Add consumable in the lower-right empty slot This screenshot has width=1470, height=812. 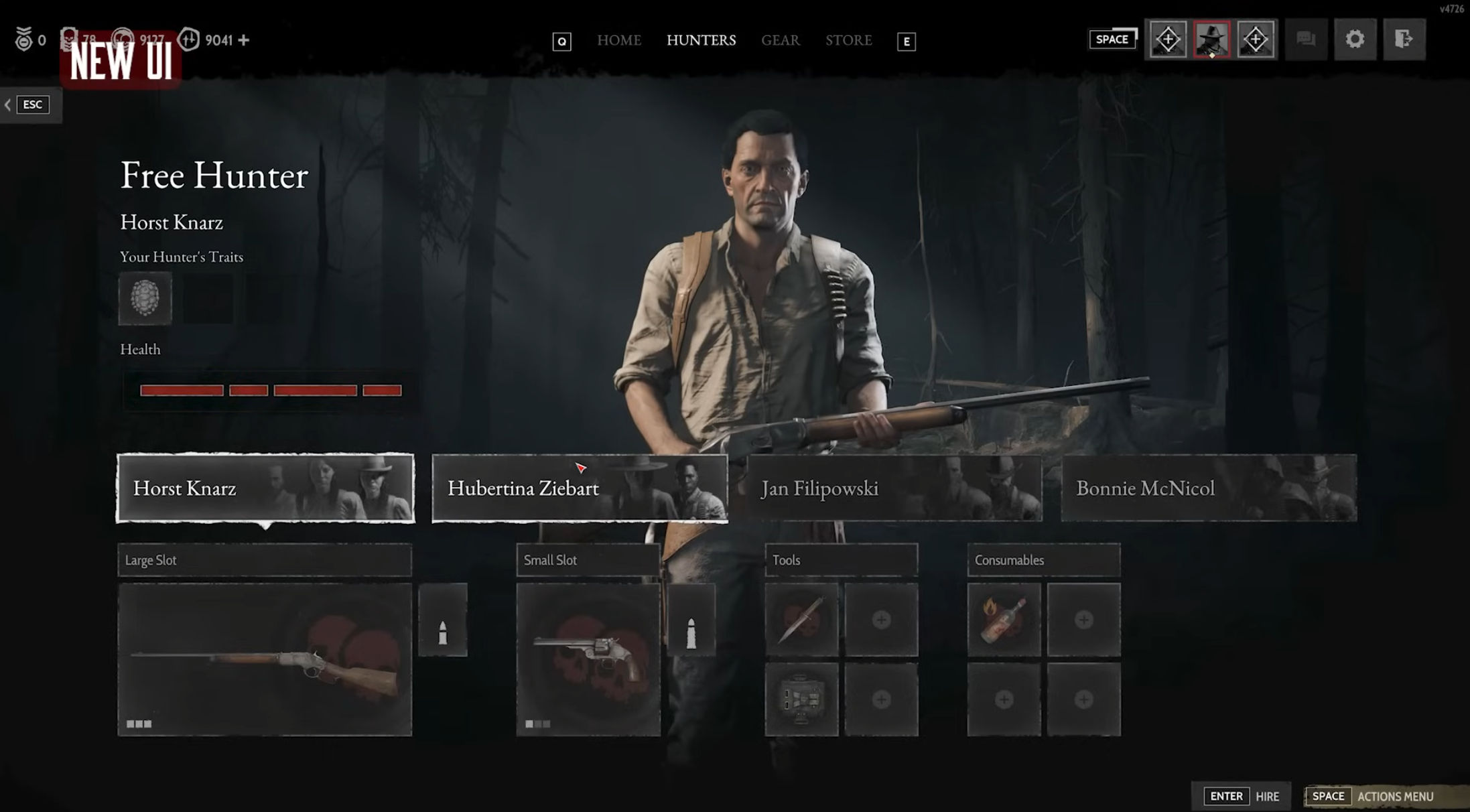(1083, 699)
